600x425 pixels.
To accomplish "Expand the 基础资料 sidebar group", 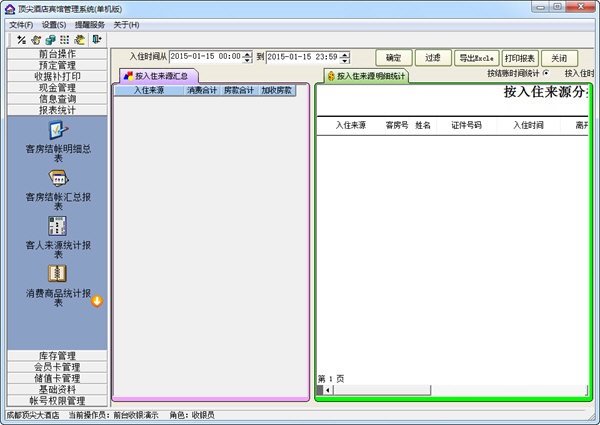I will [x=57, y=389].
